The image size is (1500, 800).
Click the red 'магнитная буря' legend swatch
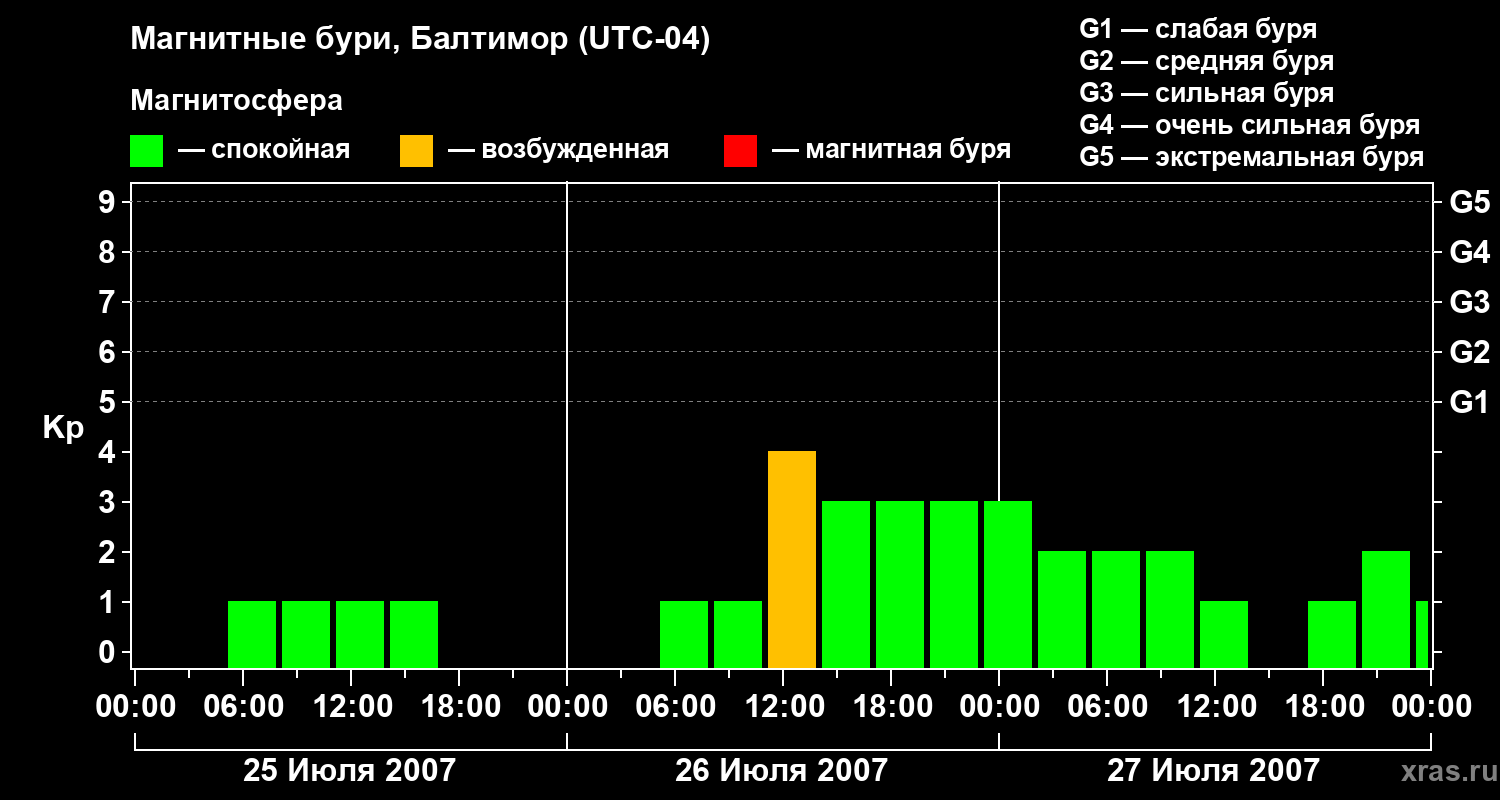coord(740,151)
